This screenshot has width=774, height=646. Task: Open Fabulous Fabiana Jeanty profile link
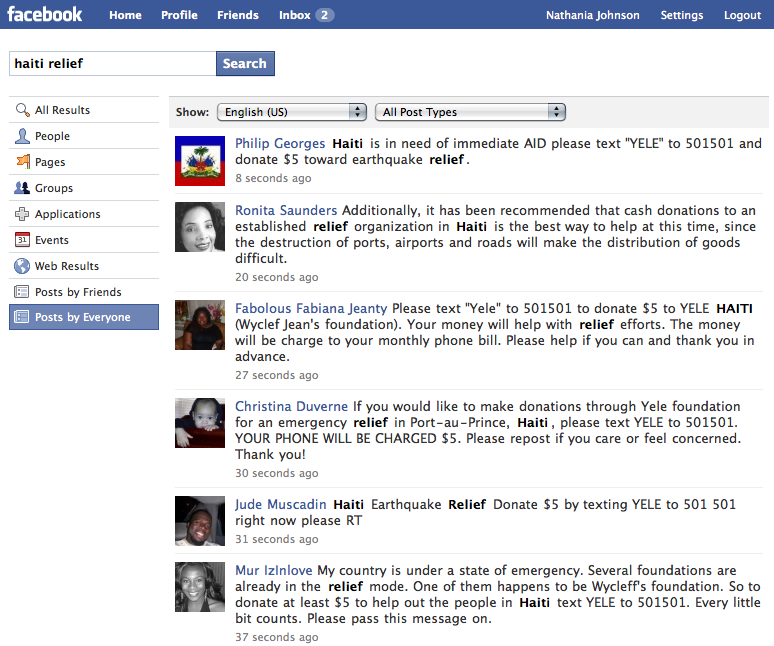[311, 308]
